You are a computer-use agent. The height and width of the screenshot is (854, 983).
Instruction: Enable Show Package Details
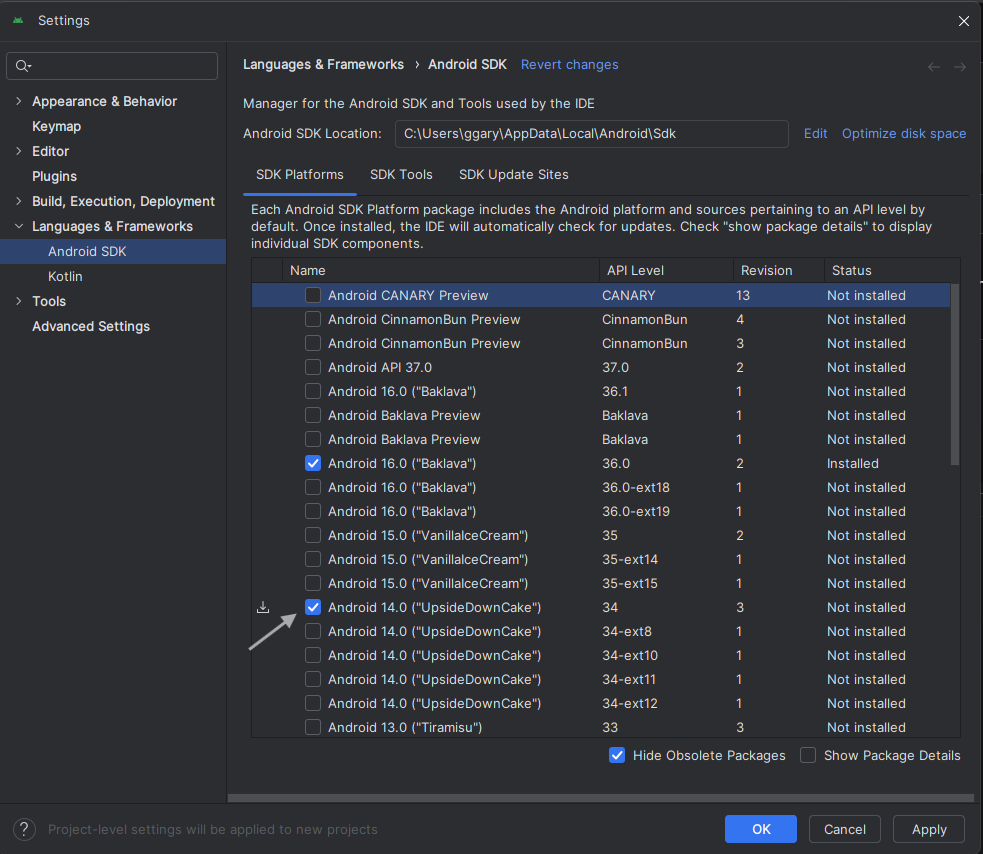click(808, 755)
